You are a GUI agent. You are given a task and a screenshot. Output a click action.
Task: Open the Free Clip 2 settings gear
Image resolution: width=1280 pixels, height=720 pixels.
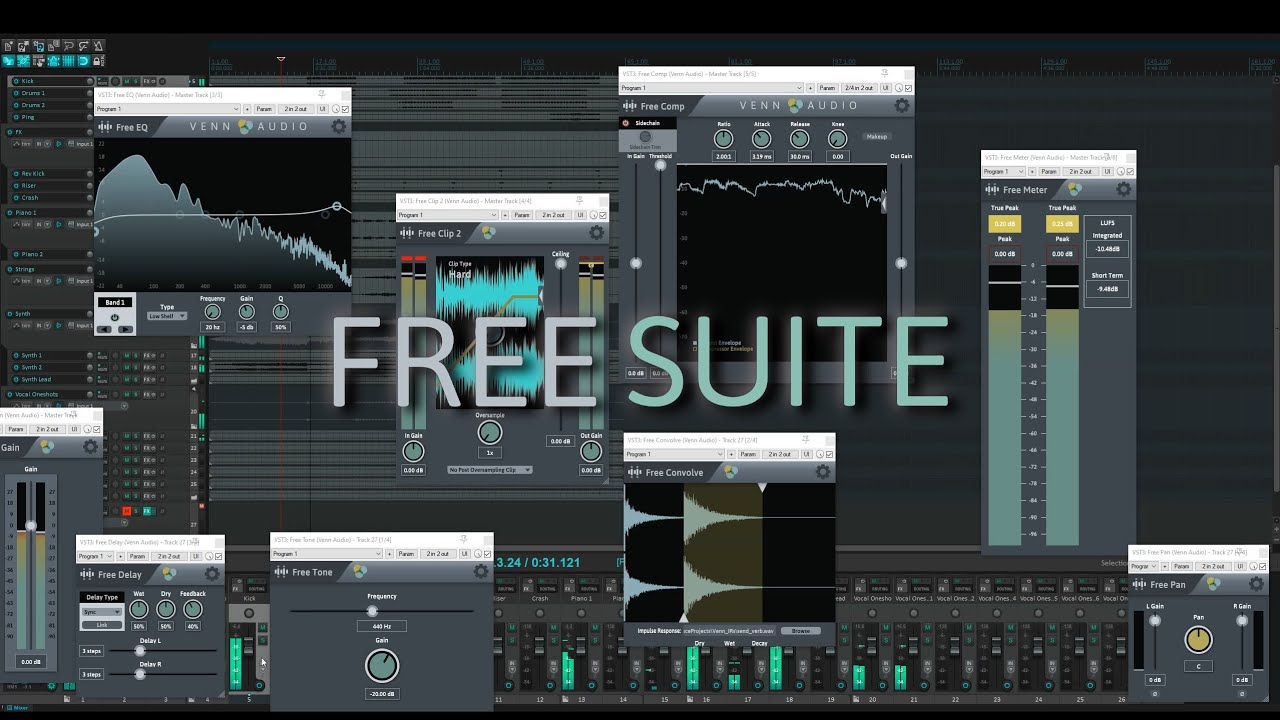[597, 233]
